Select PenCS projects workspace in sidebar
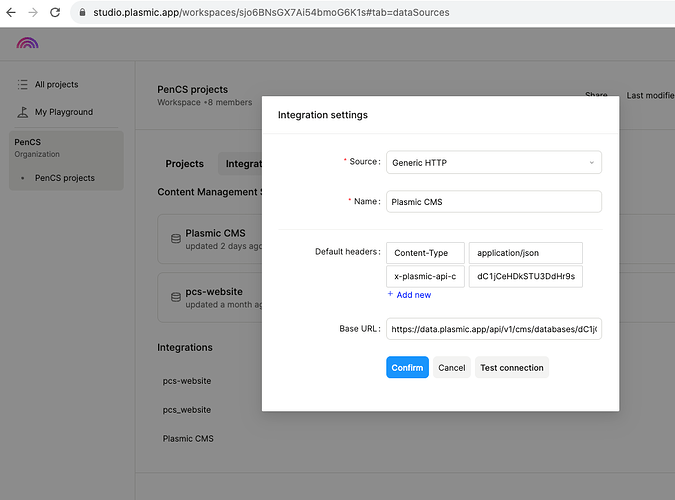The width and height of the screenshot is (675, 500). 65,178
